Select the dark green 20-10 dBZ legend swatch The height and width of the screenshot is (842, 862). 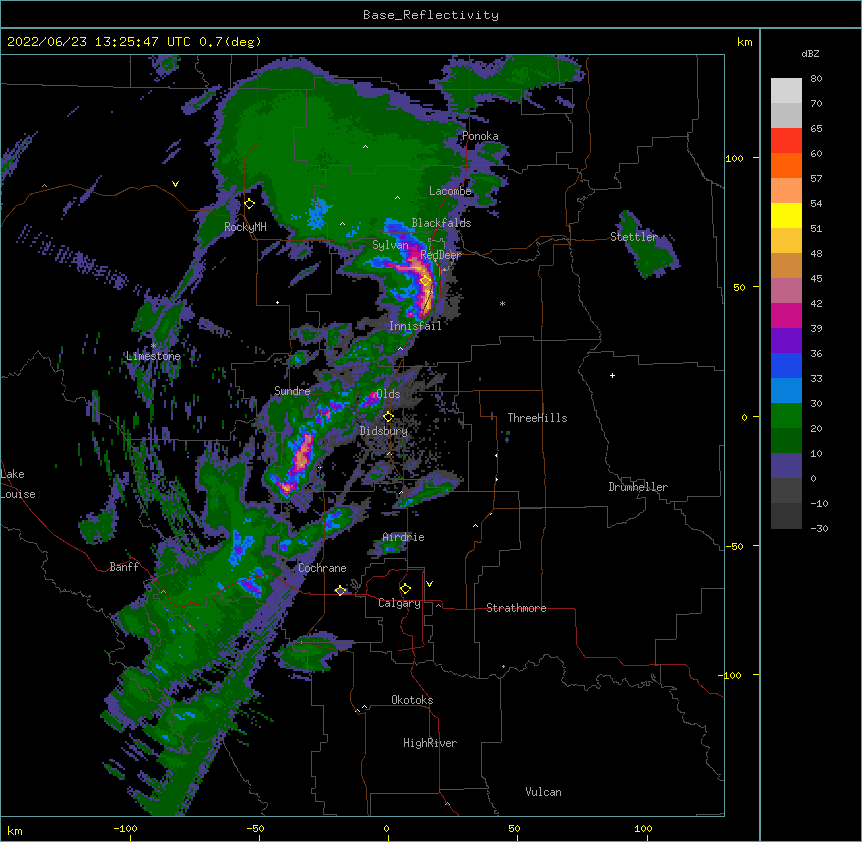tap(786, 441)
